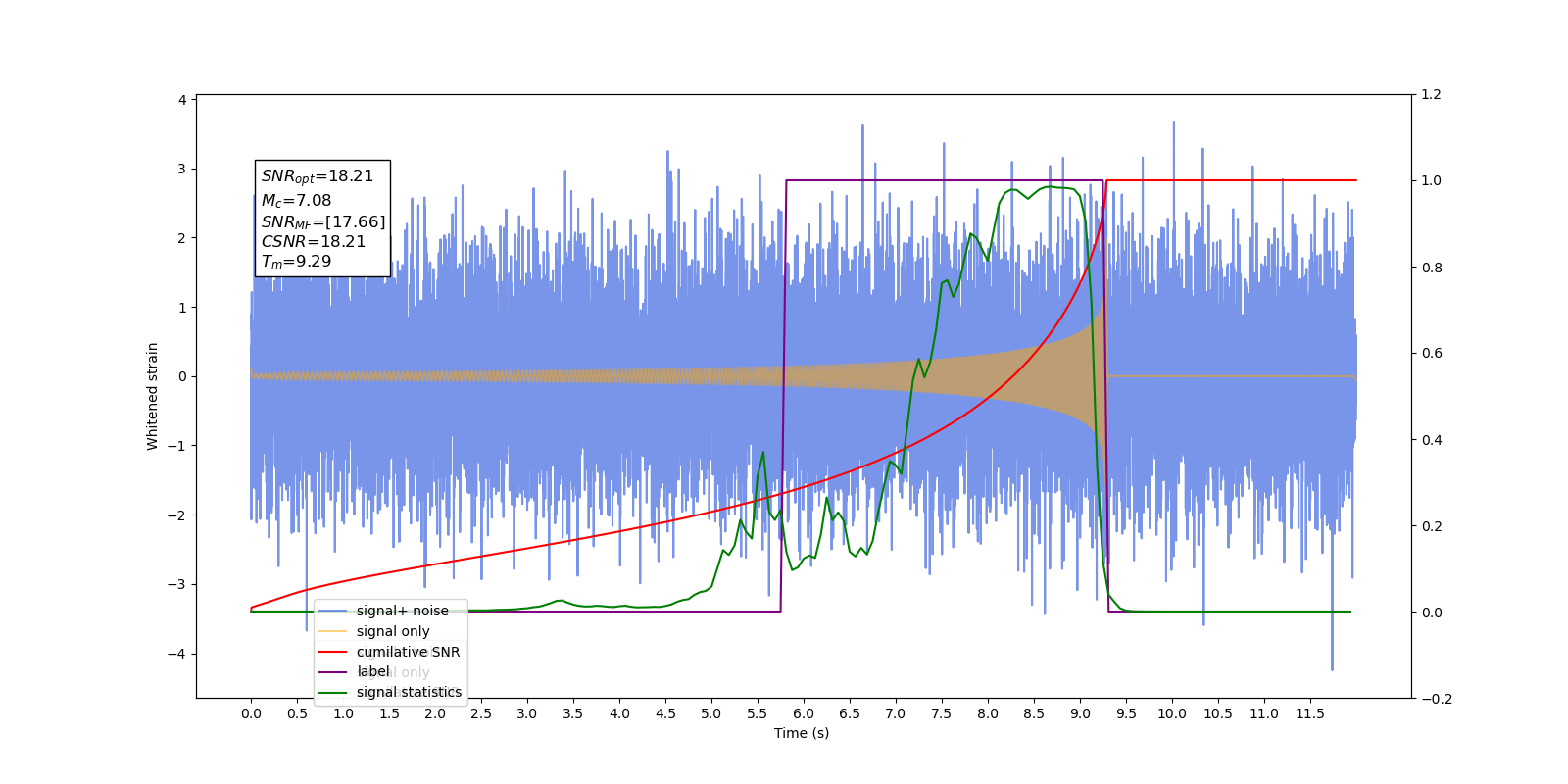Click the CSNR=18.21 annotation line
Screen dimensions: 1568x784
click(314, 242)
